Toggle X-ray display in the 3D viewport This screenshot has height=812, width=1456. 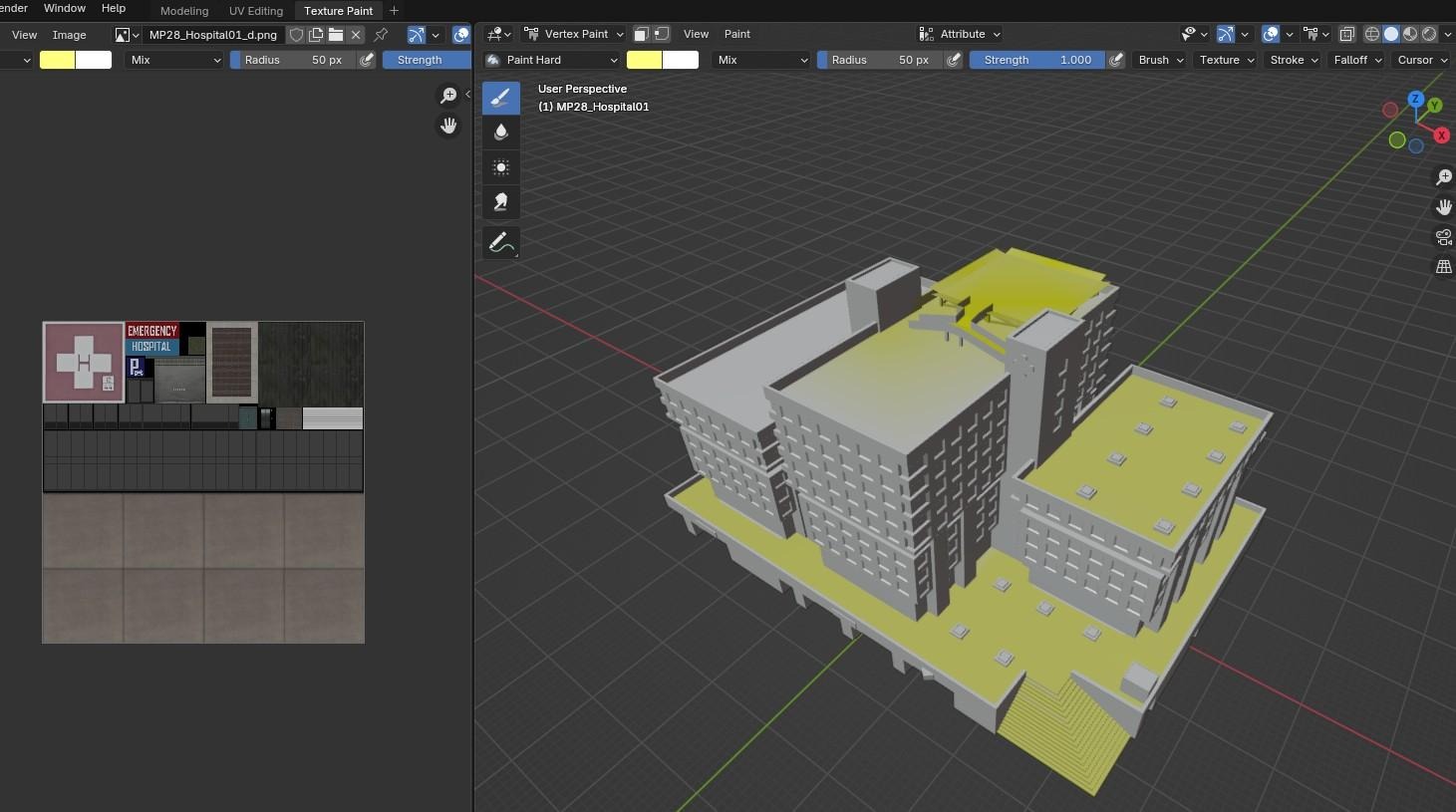click(1346, 34)
